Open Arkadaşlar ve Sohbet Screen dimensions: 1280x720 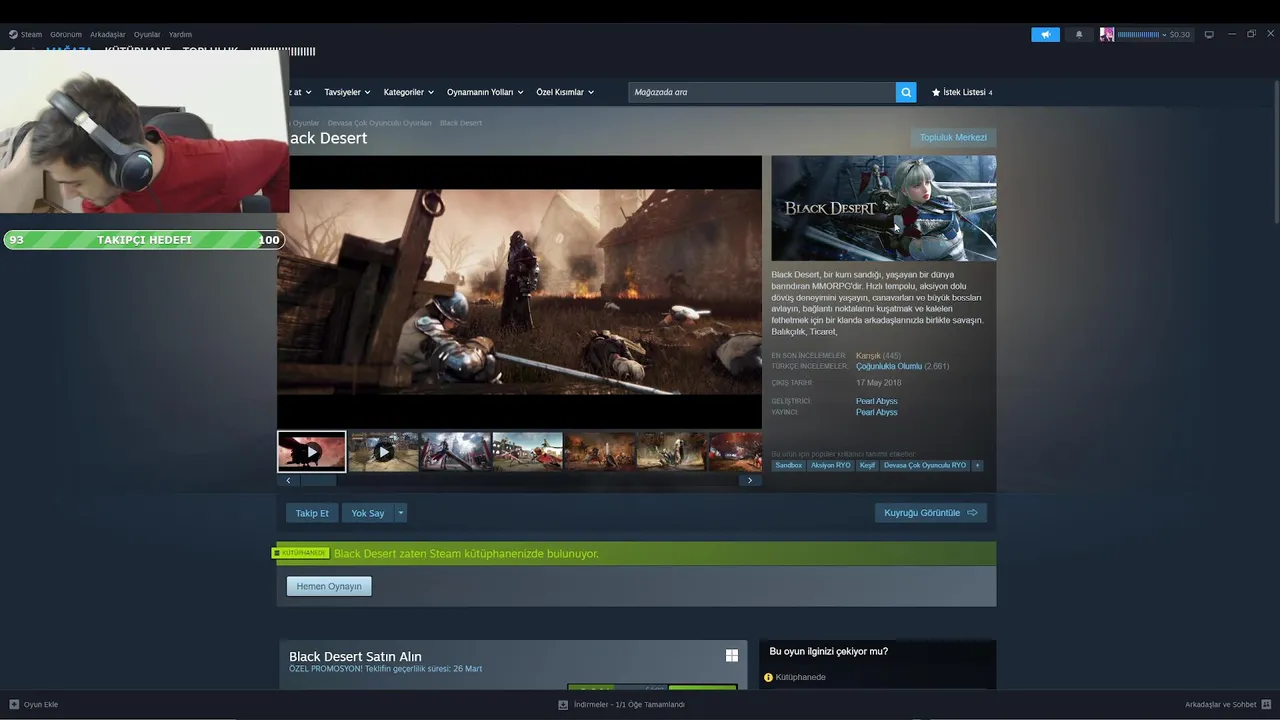[x=1220, y=704]
